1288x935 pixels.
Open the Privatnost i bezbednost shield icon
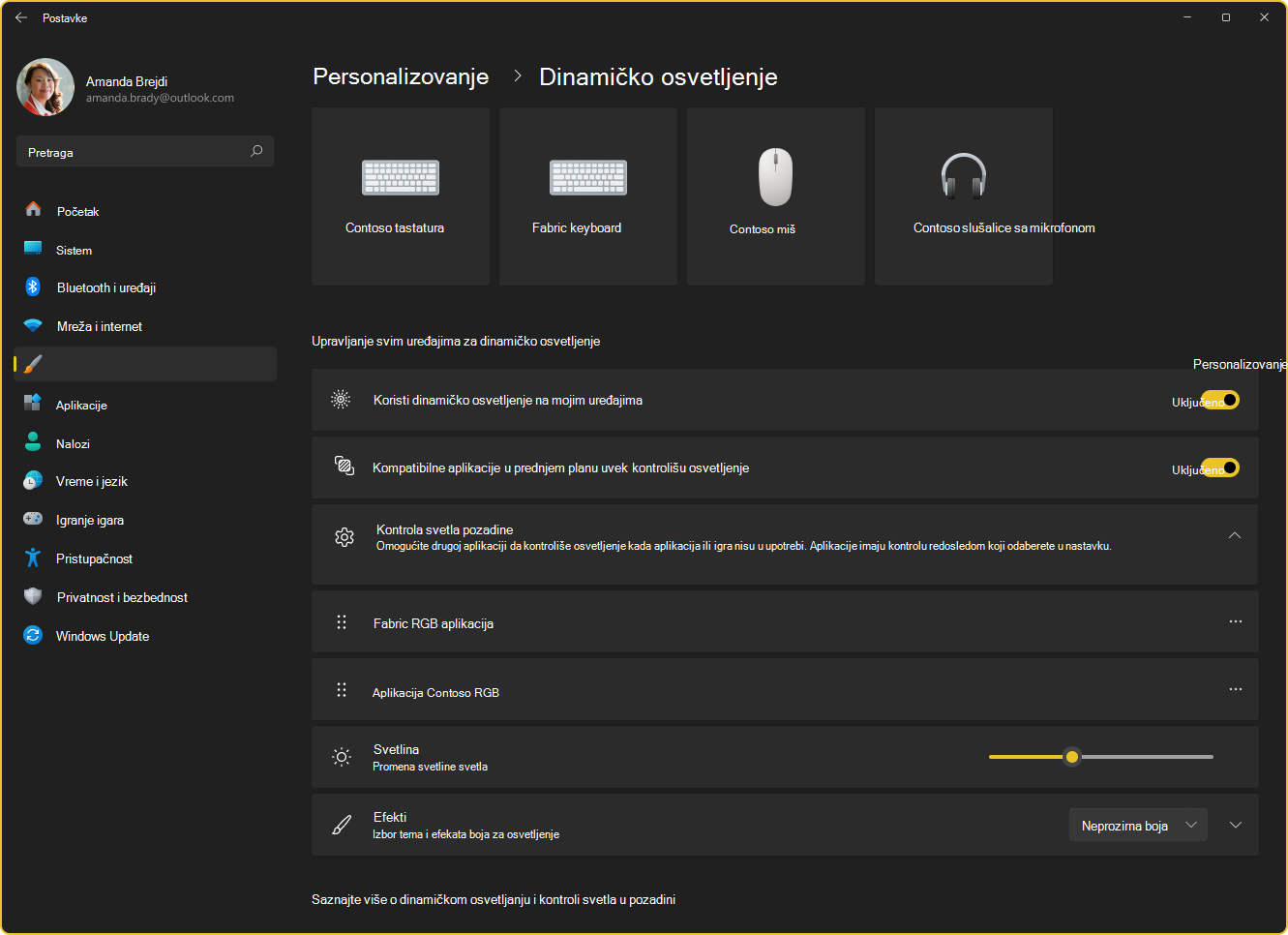point(33,597)
